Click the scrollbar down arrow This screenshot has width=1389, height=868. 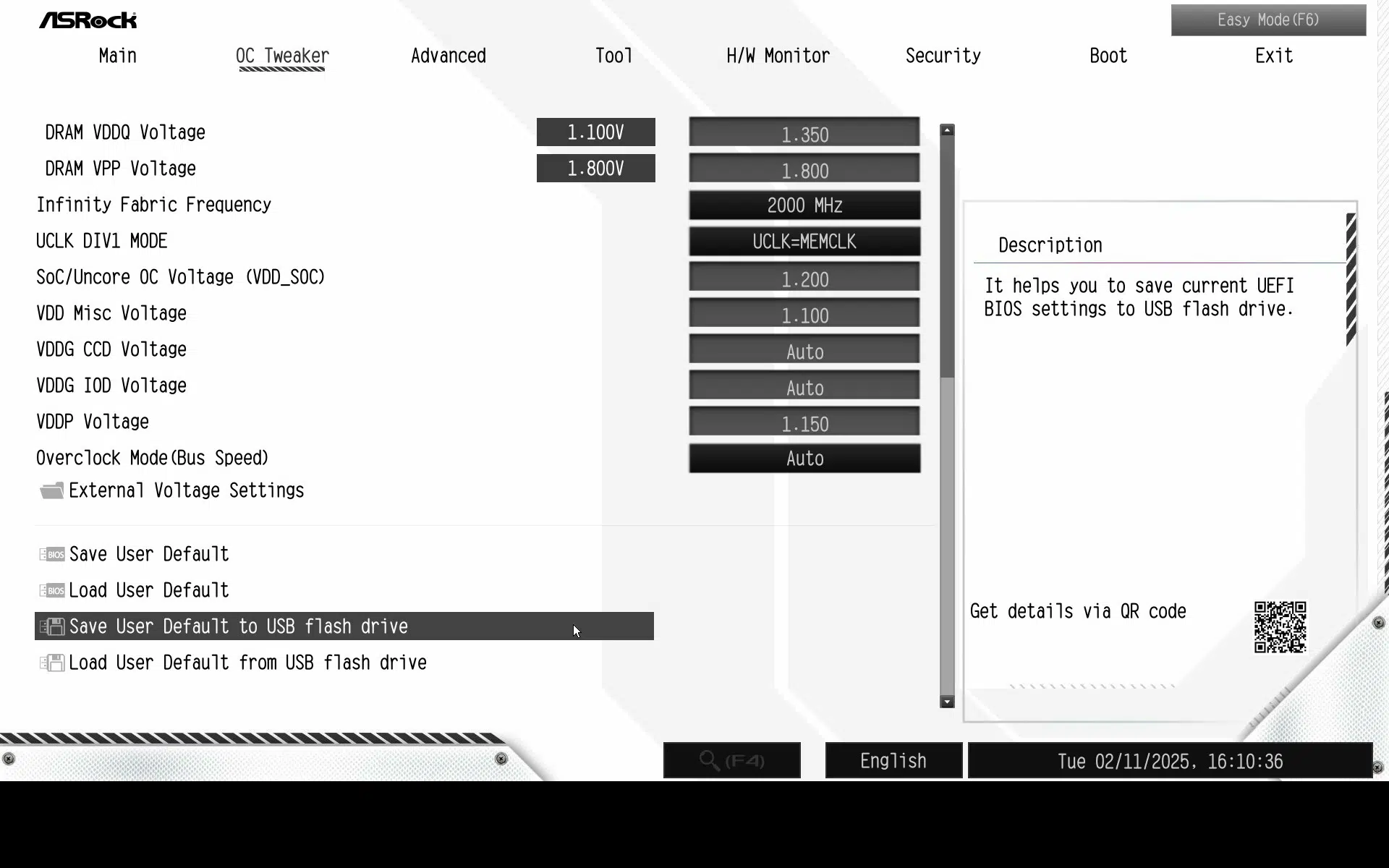(947, 702)
